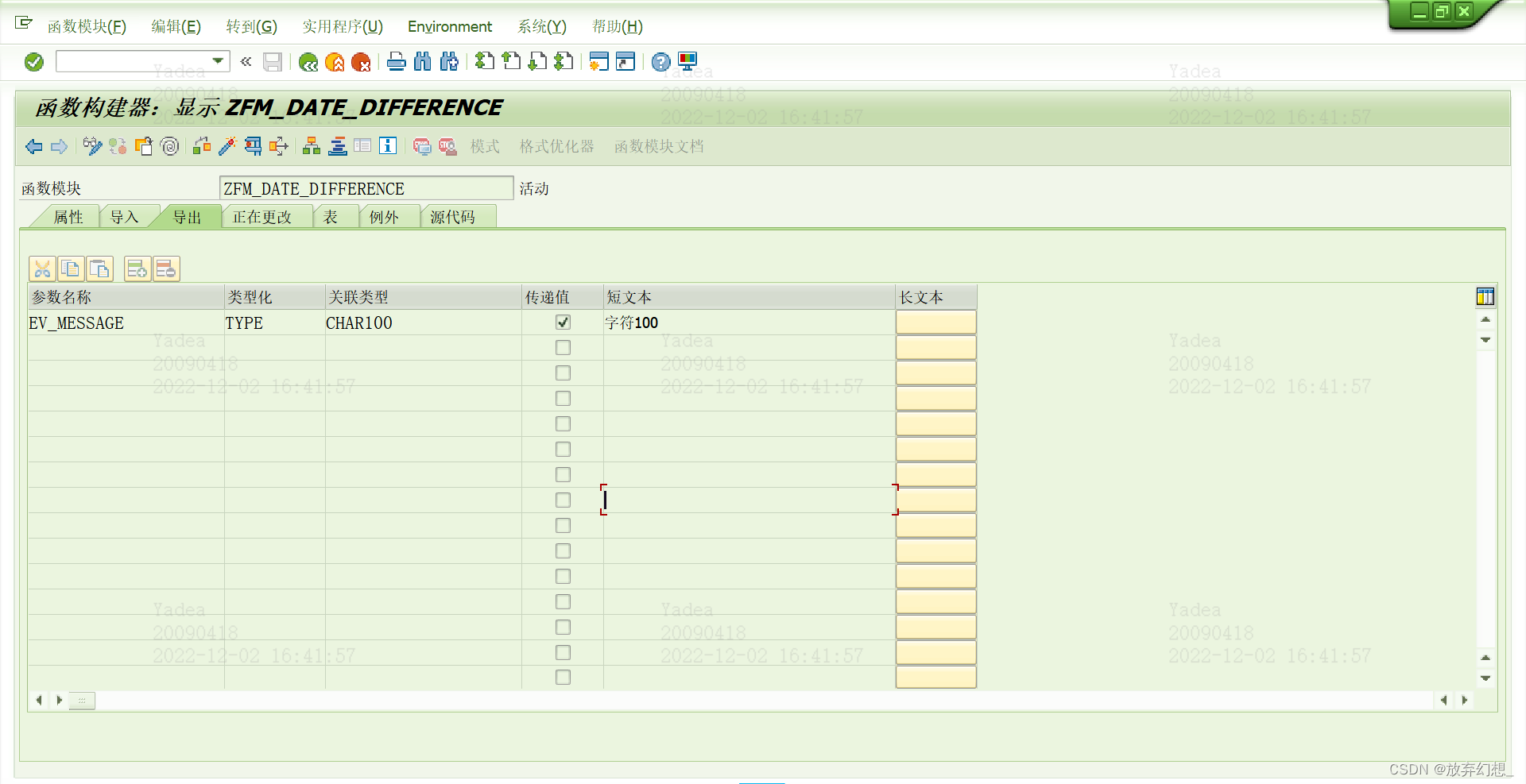
Task: Switch to the 属性 tab
Action: [x=68, y=217]
